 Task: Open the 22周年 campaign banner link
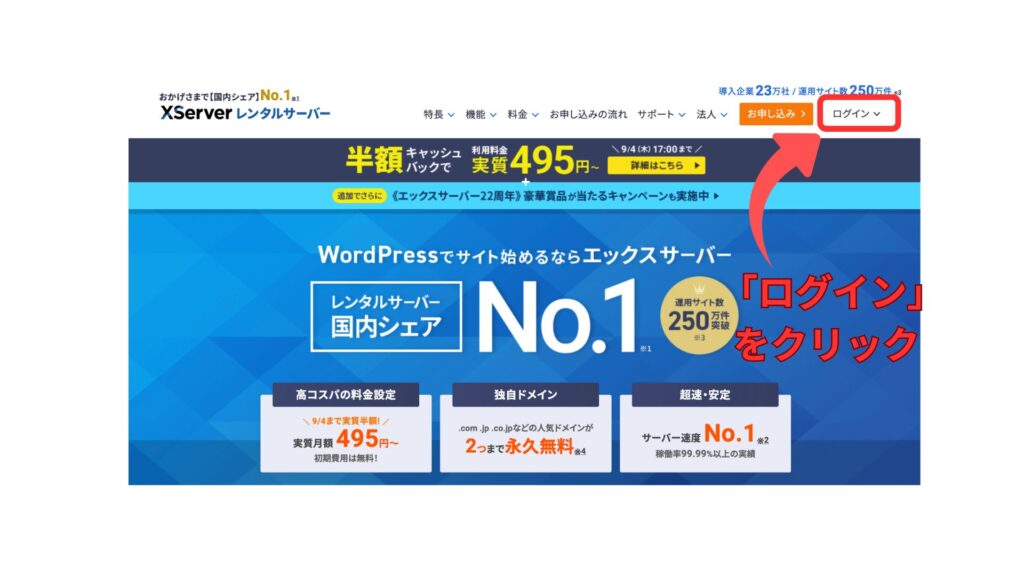pyautogui.click(x=526, y=196)
